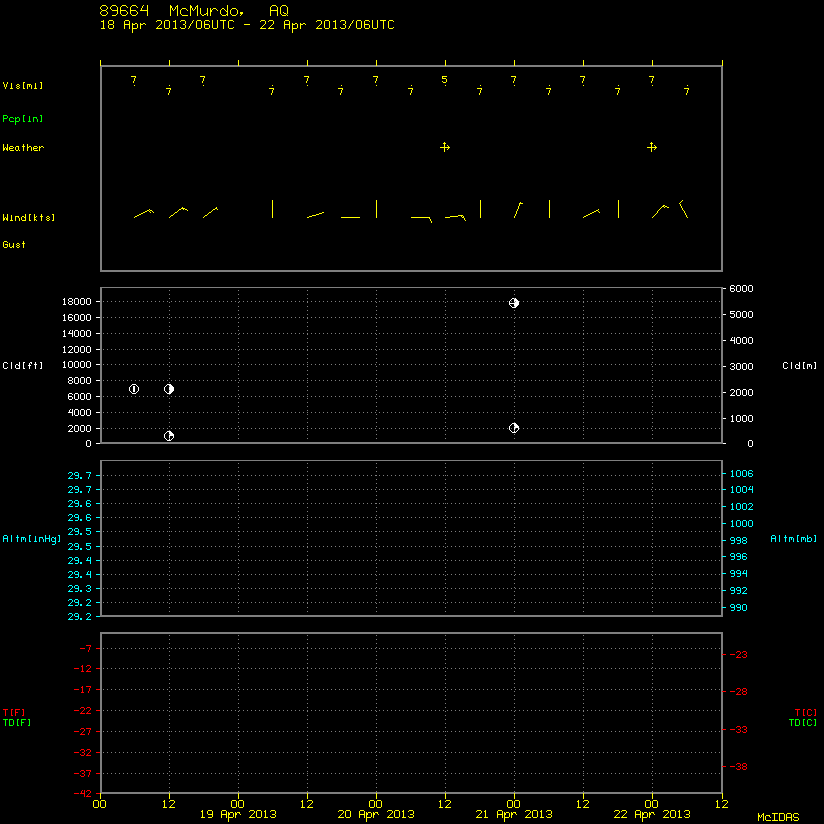Click the Cld[ft] axis label

tap(23, 366)
